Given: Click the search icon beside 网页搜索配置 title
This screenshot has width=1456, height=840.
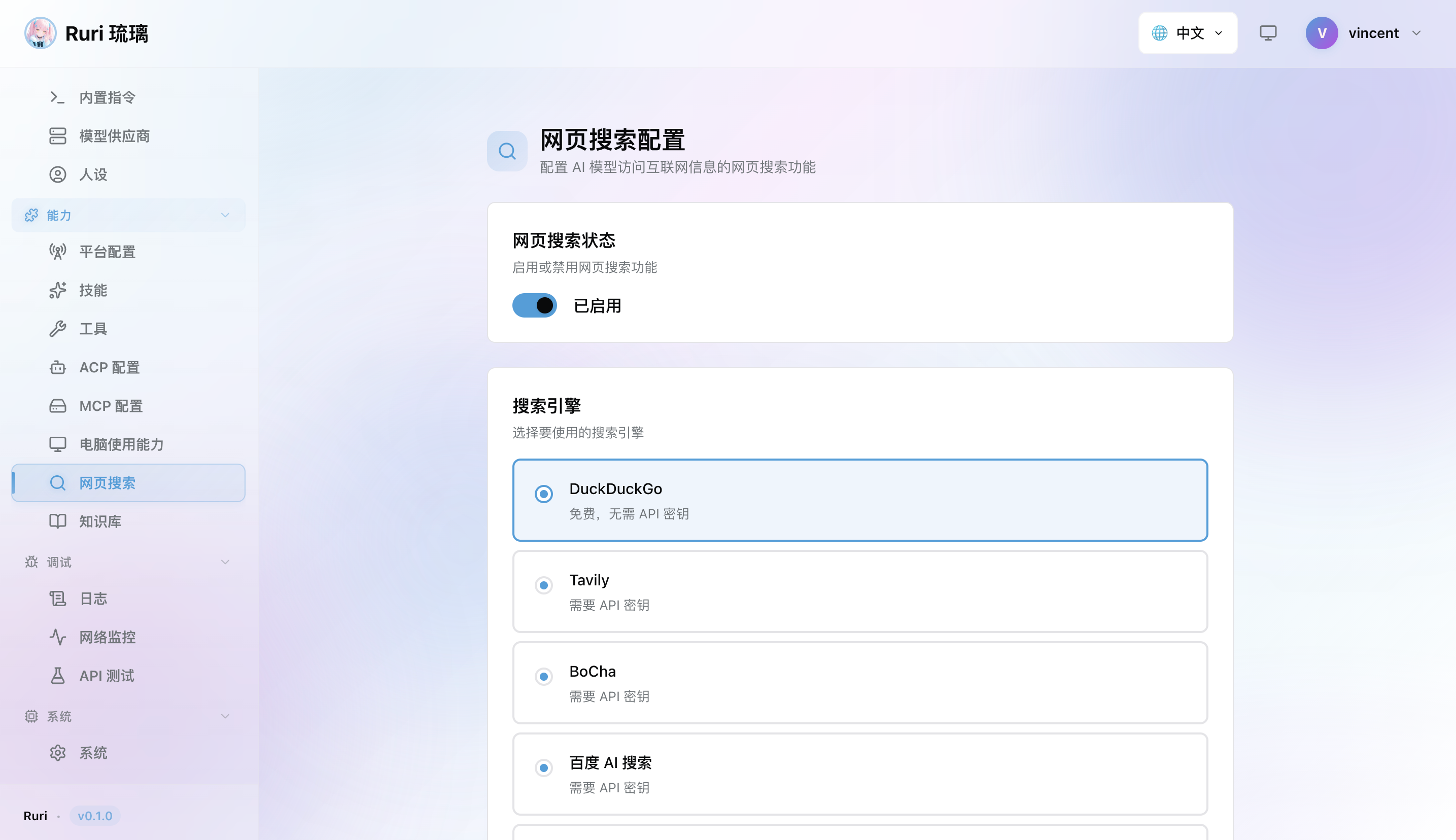Looking at the screenshot, I should 507,151.
